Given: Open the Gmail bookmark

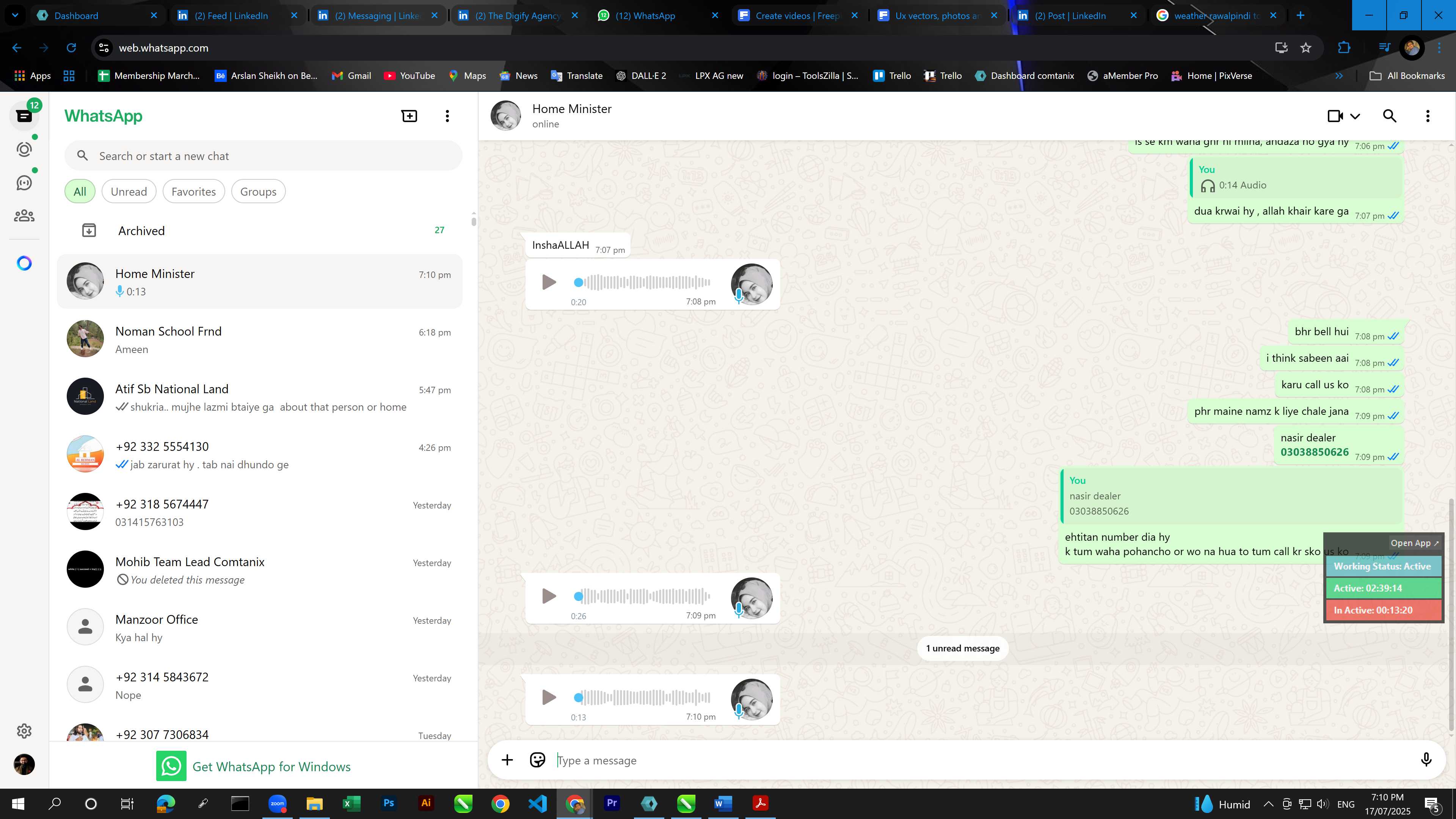Looking at the screenshot, I should pyautogui.click(x=351, y=76).
